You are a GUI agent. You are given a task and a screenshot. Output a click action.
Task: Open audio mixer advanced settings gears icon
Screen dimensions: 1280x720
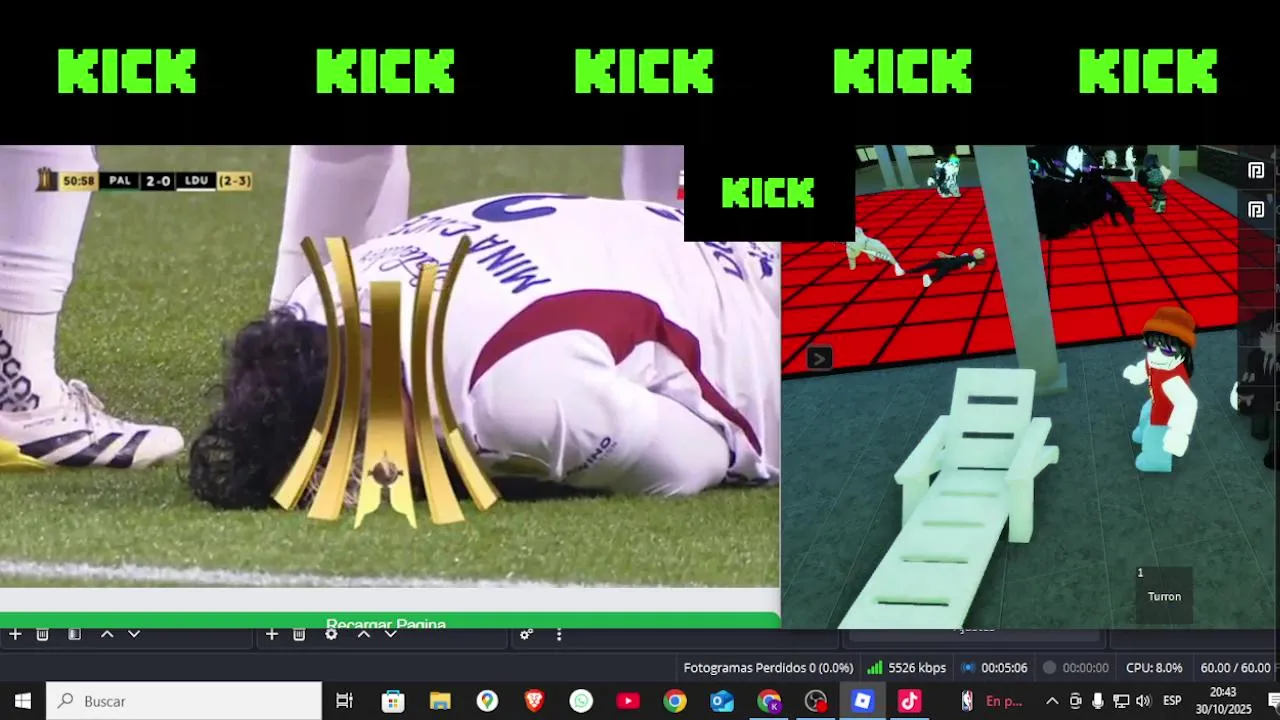click(x=526, y=634)
